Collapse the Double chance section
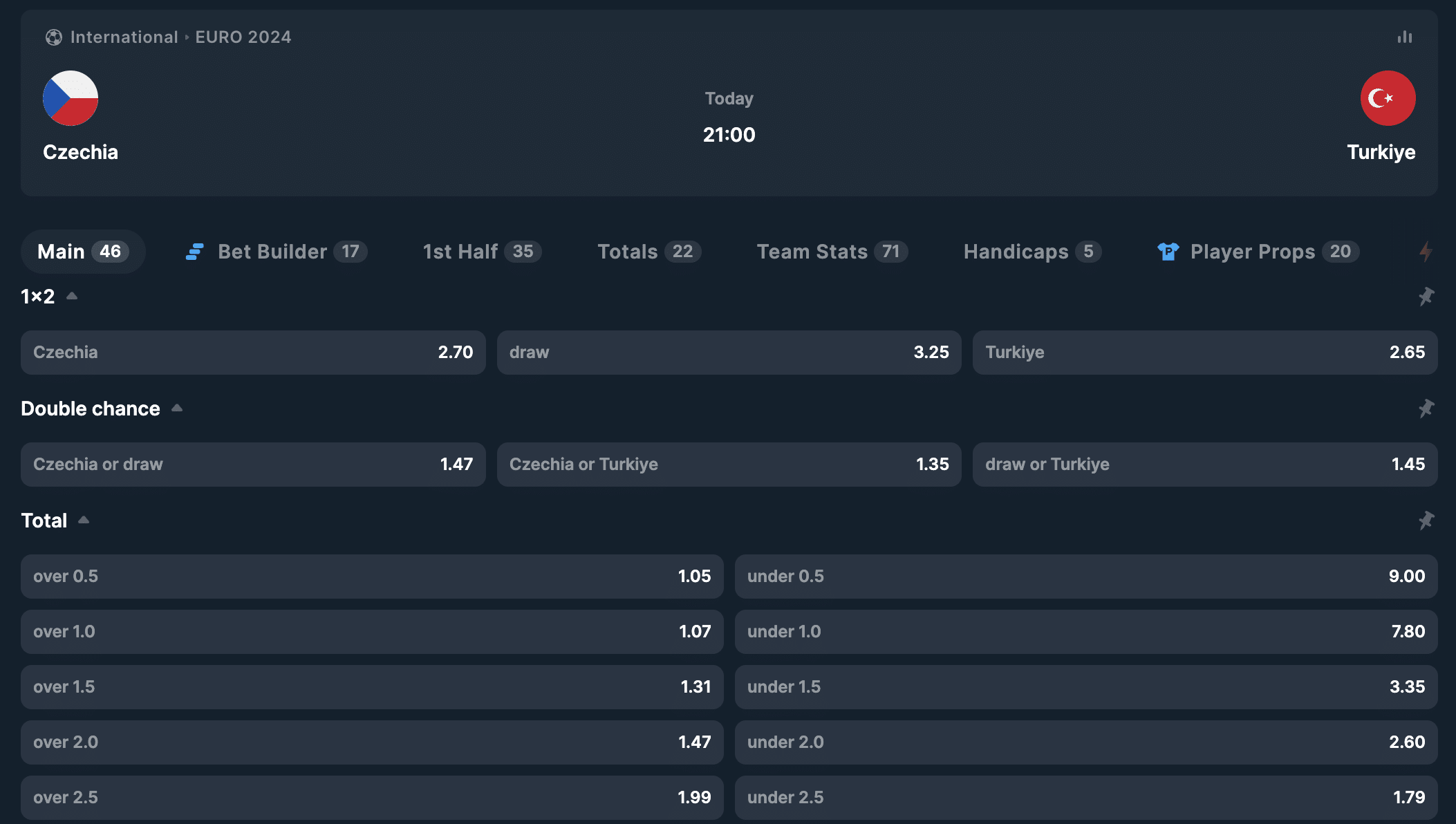This screenshot has width=1456, height=824. [177, 409]
